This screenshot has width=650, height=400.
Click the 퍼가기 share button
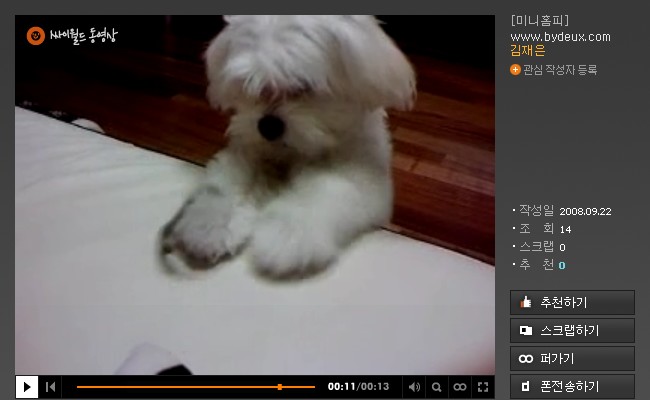(572, 359)
